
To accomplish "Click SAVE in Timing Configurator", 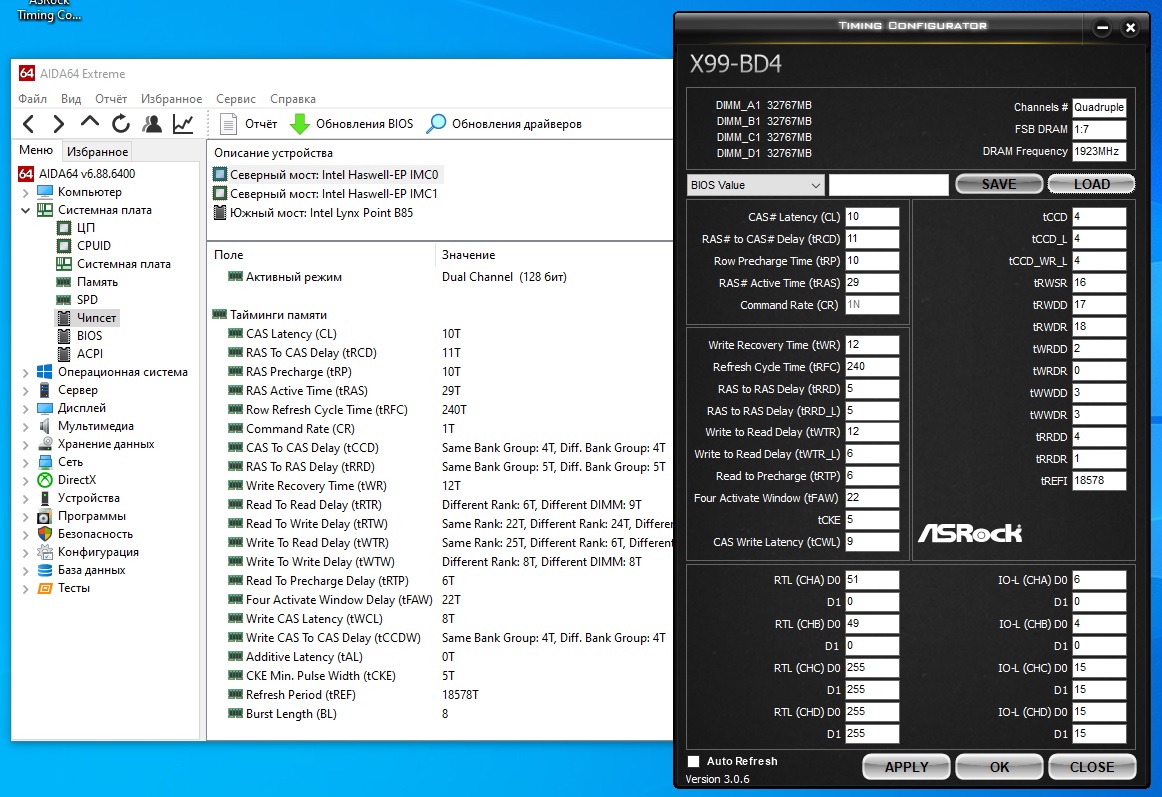I will [999, 184].
